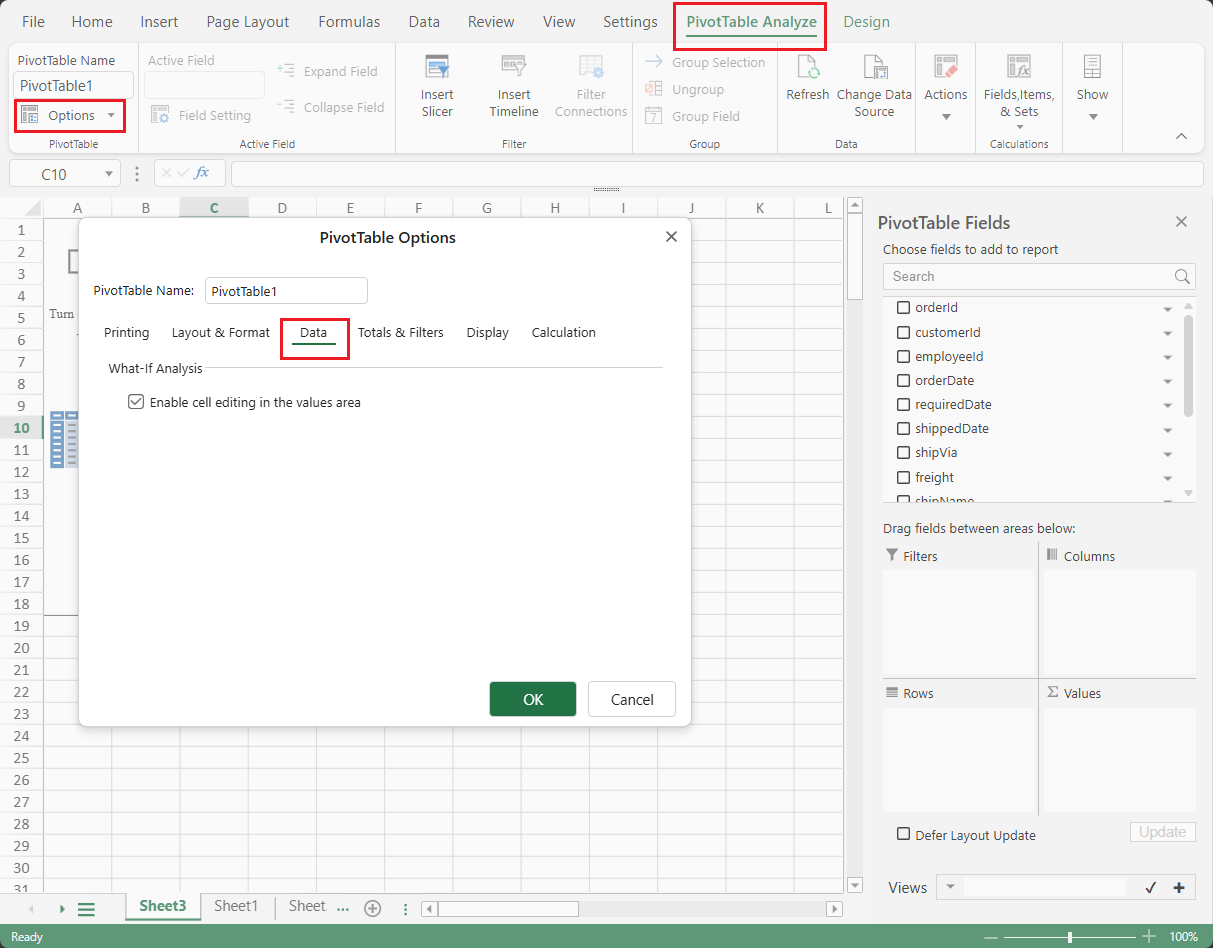
Task: Switch to the Formulas ribbon tab
Action: (349, 22)
